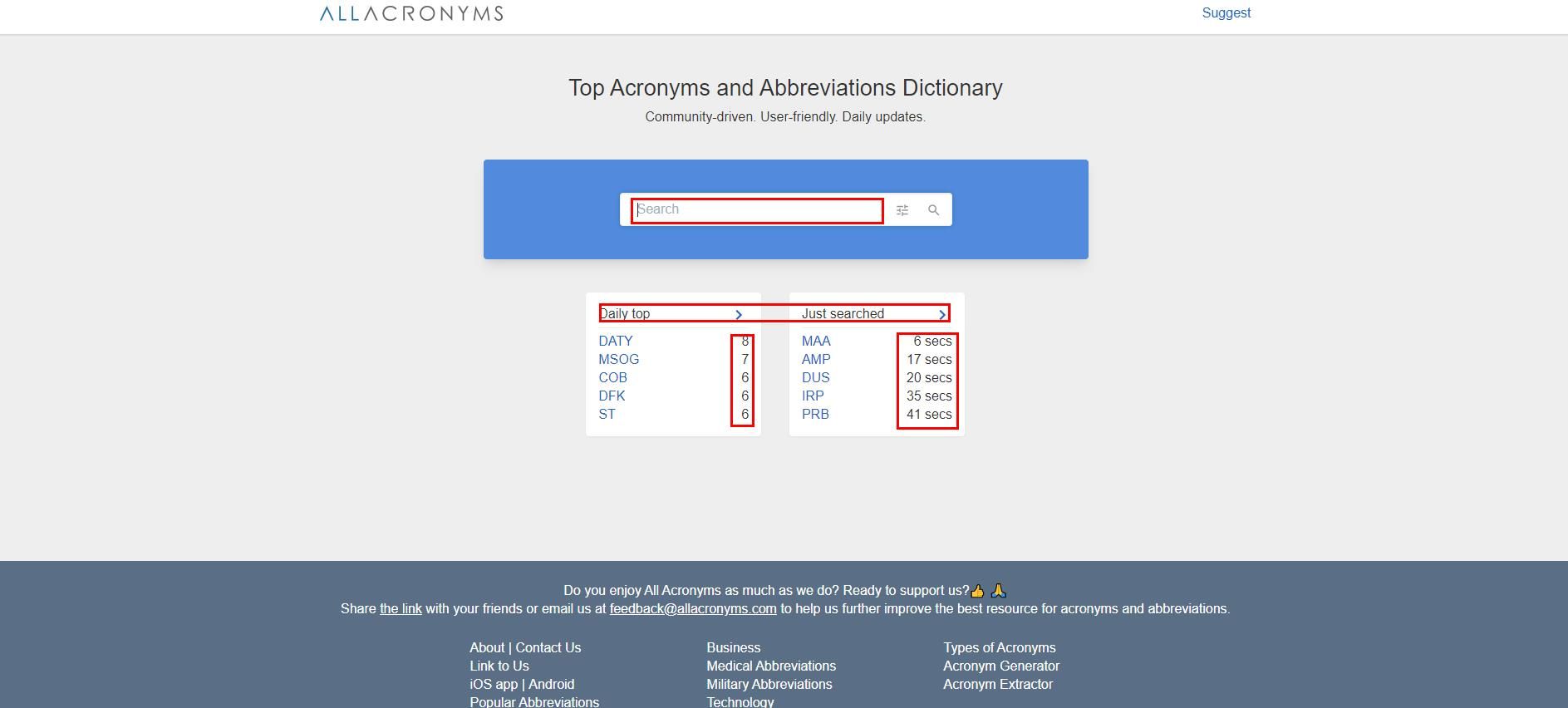Open the DATY acronym entry
Image resolution: width=1568 pixels, height=708 pixels.
click(x=616, y=342)
